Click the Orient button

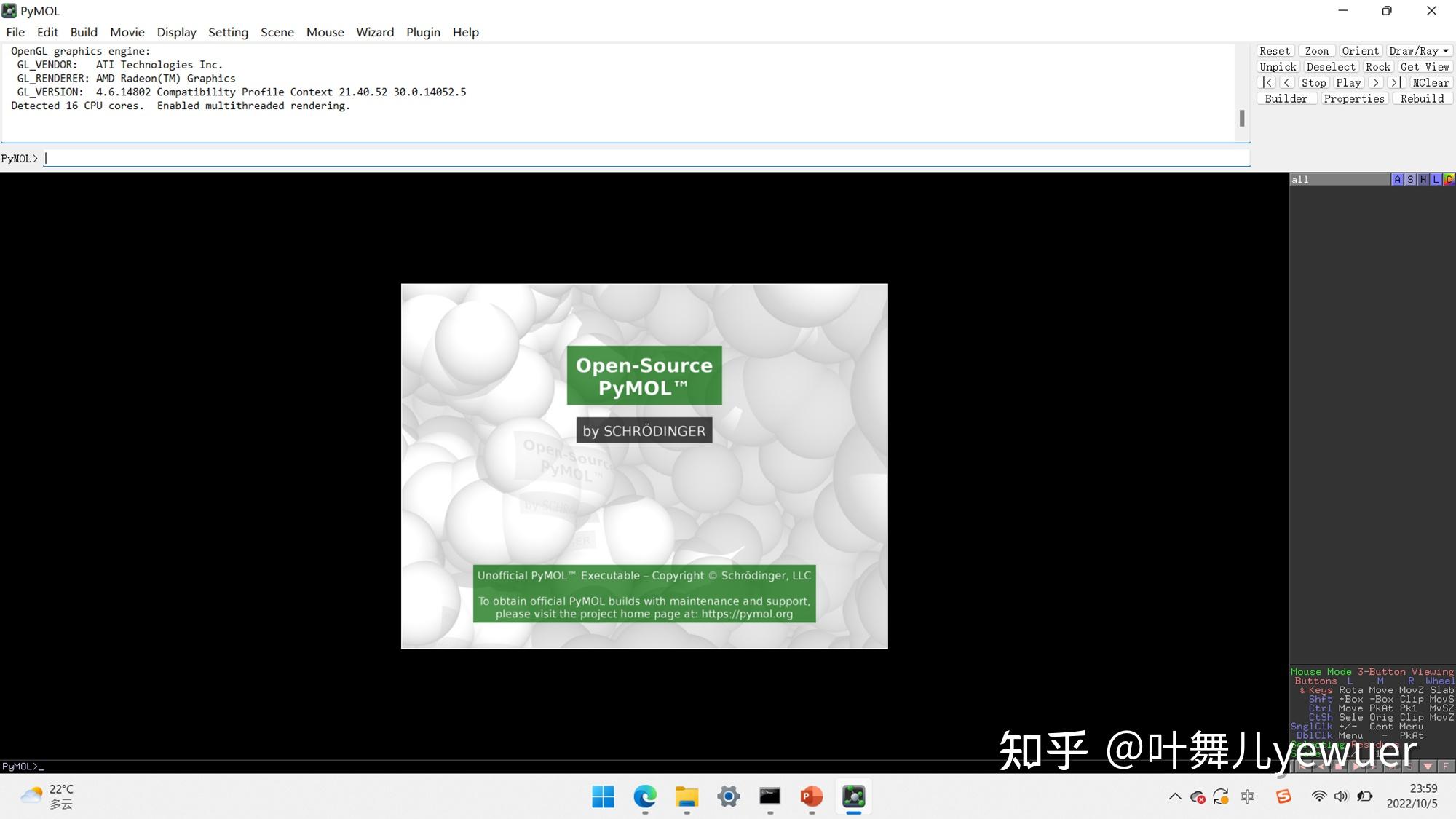(1360, 51)
